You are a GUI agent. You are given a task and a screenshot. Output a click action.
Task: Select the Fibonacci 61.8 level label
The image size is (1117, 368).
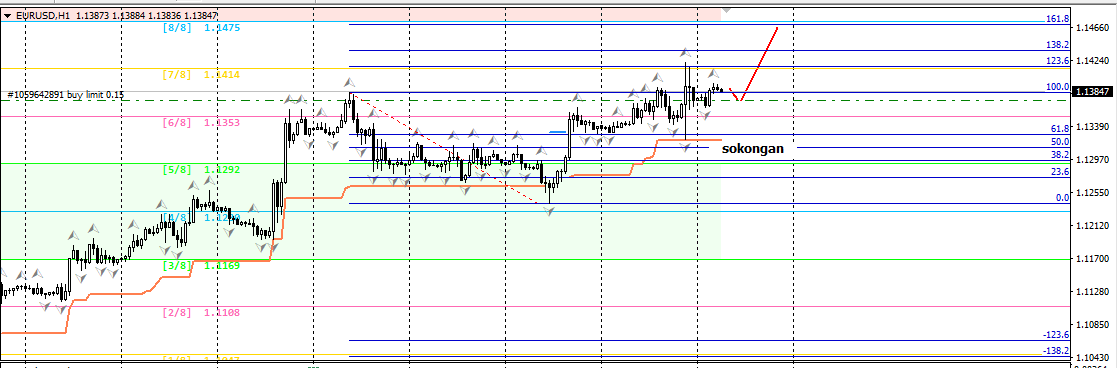1060,129
